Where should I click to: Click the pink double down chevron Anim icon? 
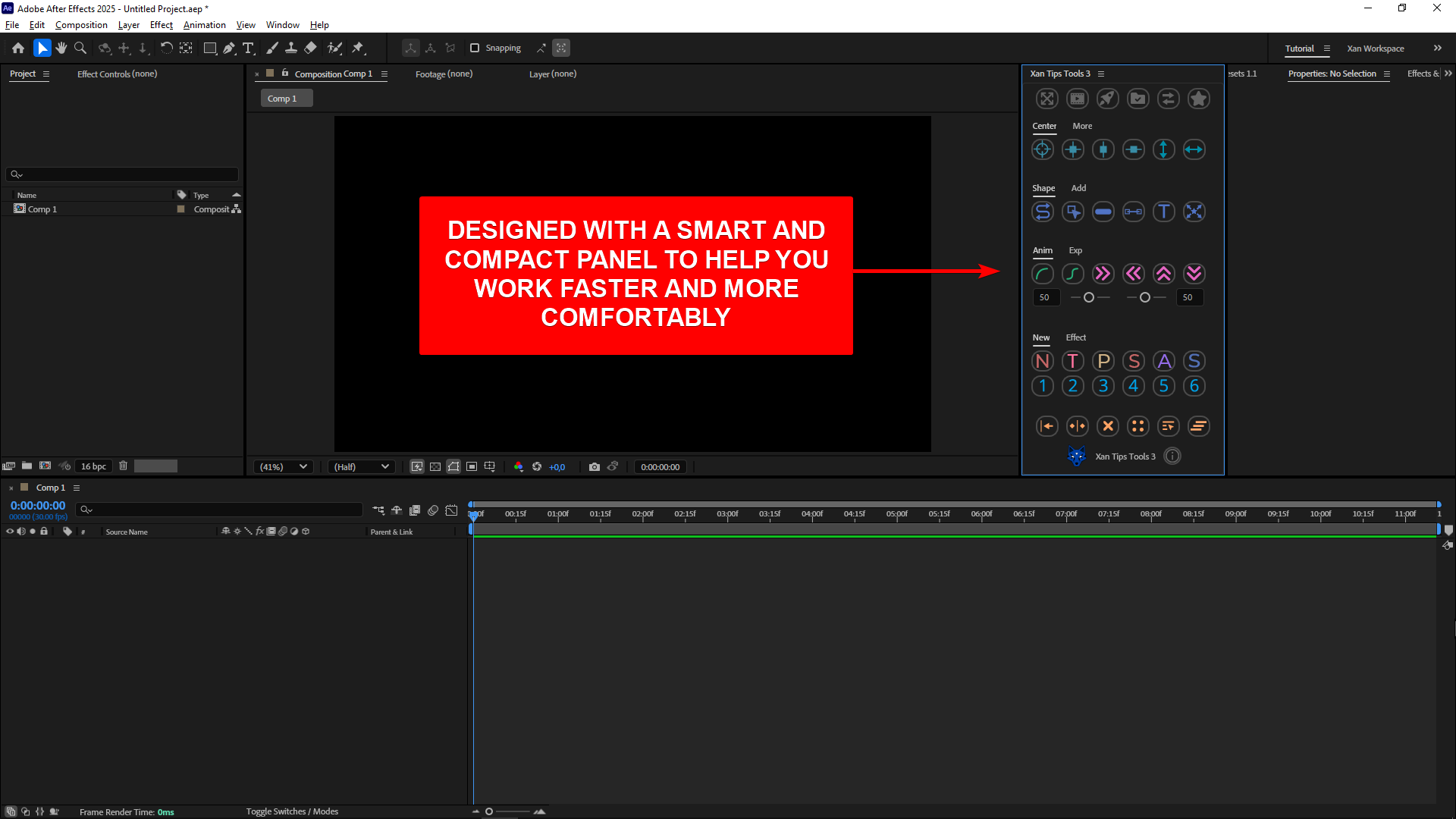[x=1194, y=274]
